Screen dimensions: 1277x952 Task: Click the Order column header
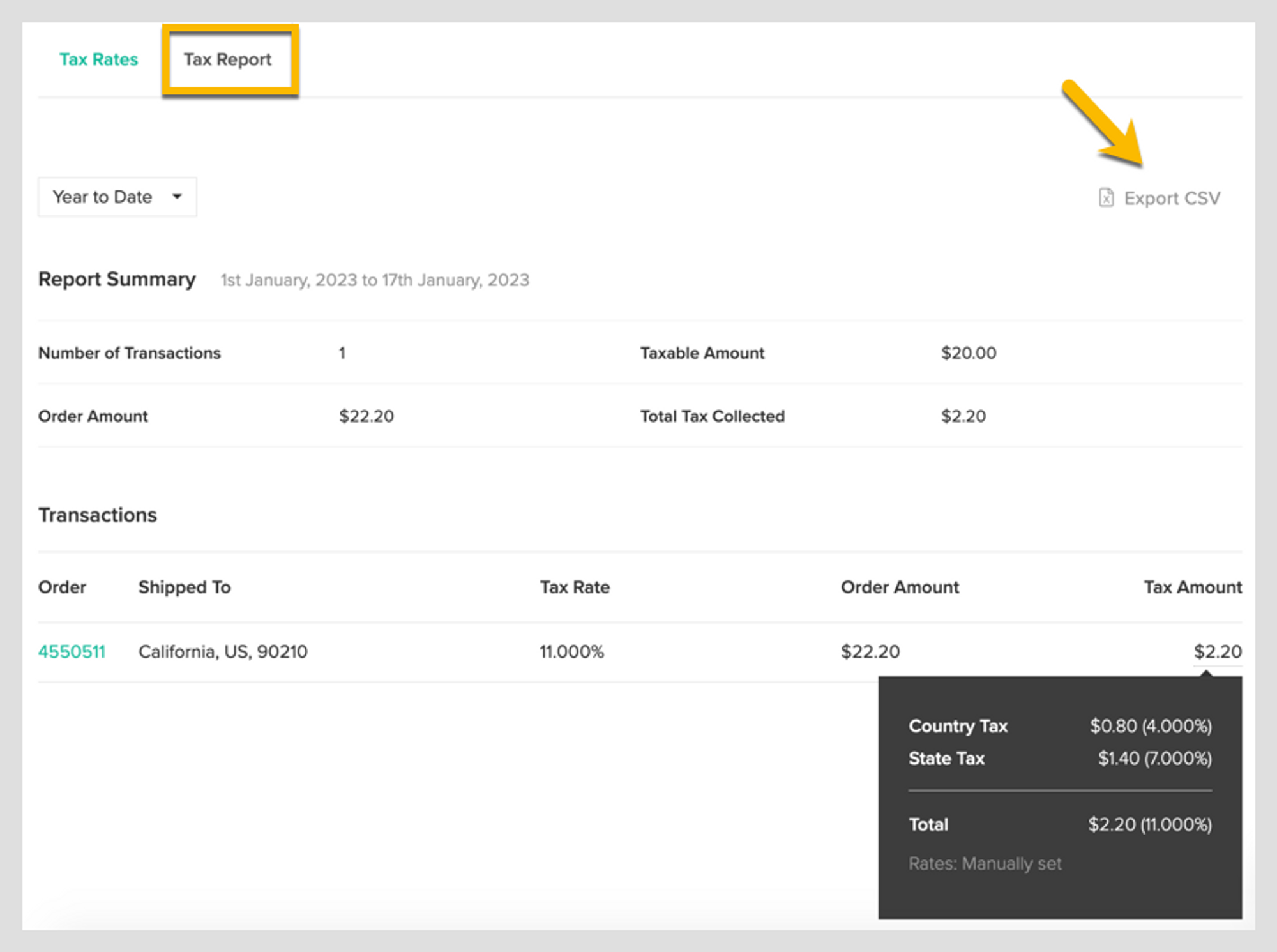(x=62, y=587)
